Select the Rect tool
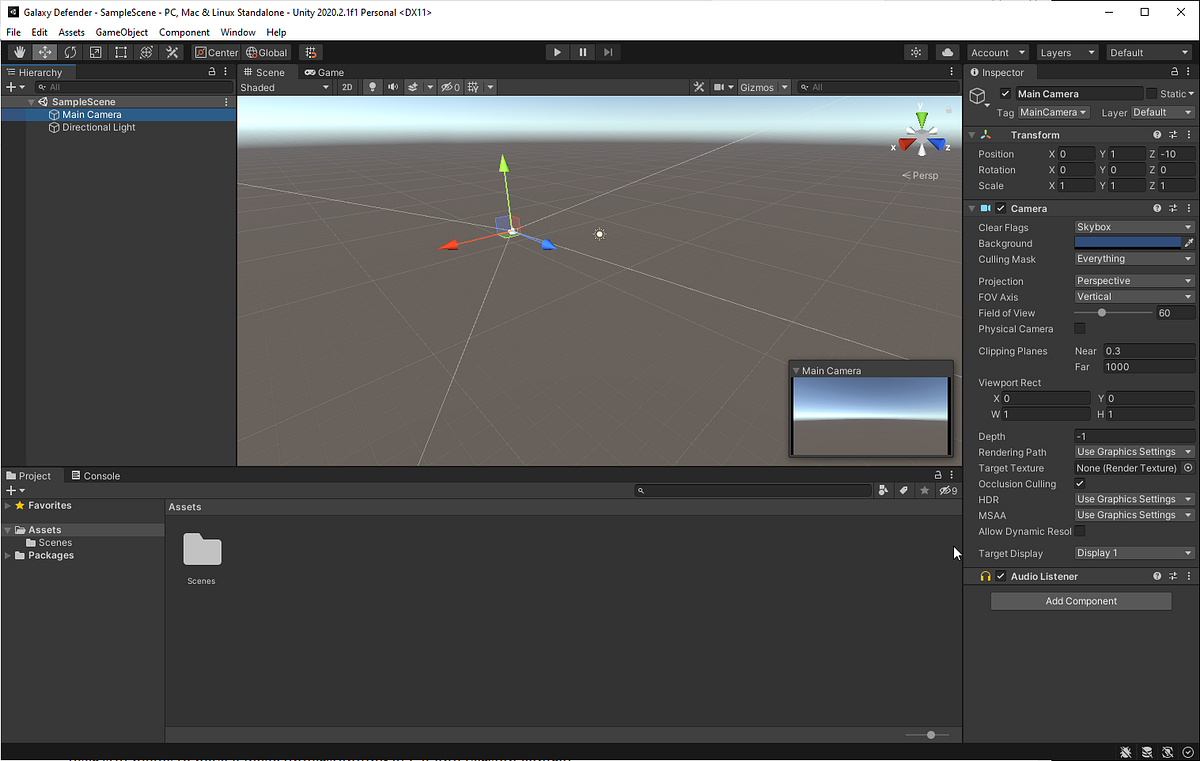Viewport: 1200px width, 761px height. point(120,52)
